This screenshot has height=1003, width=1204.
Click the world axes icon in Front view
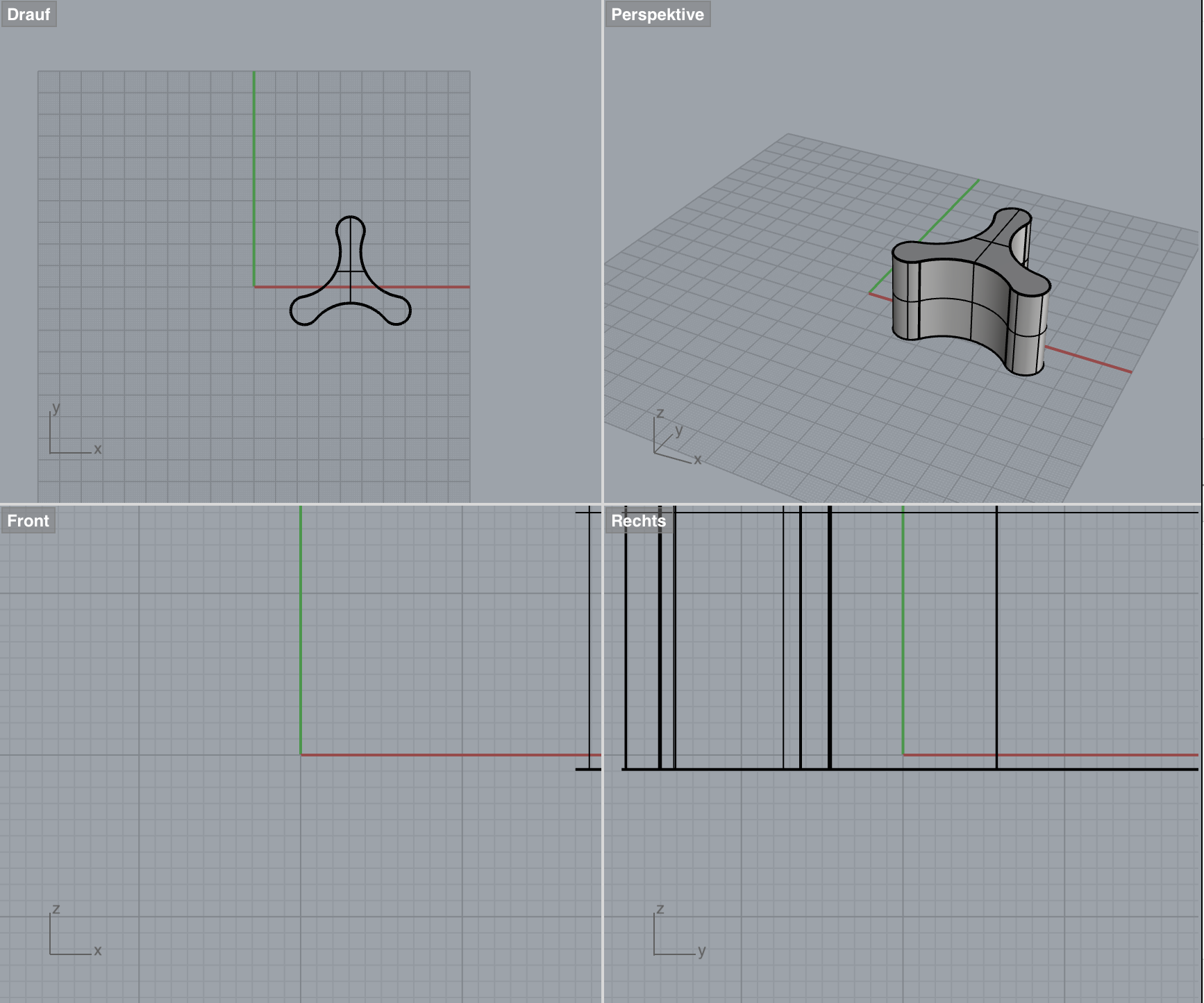point(75,931)
